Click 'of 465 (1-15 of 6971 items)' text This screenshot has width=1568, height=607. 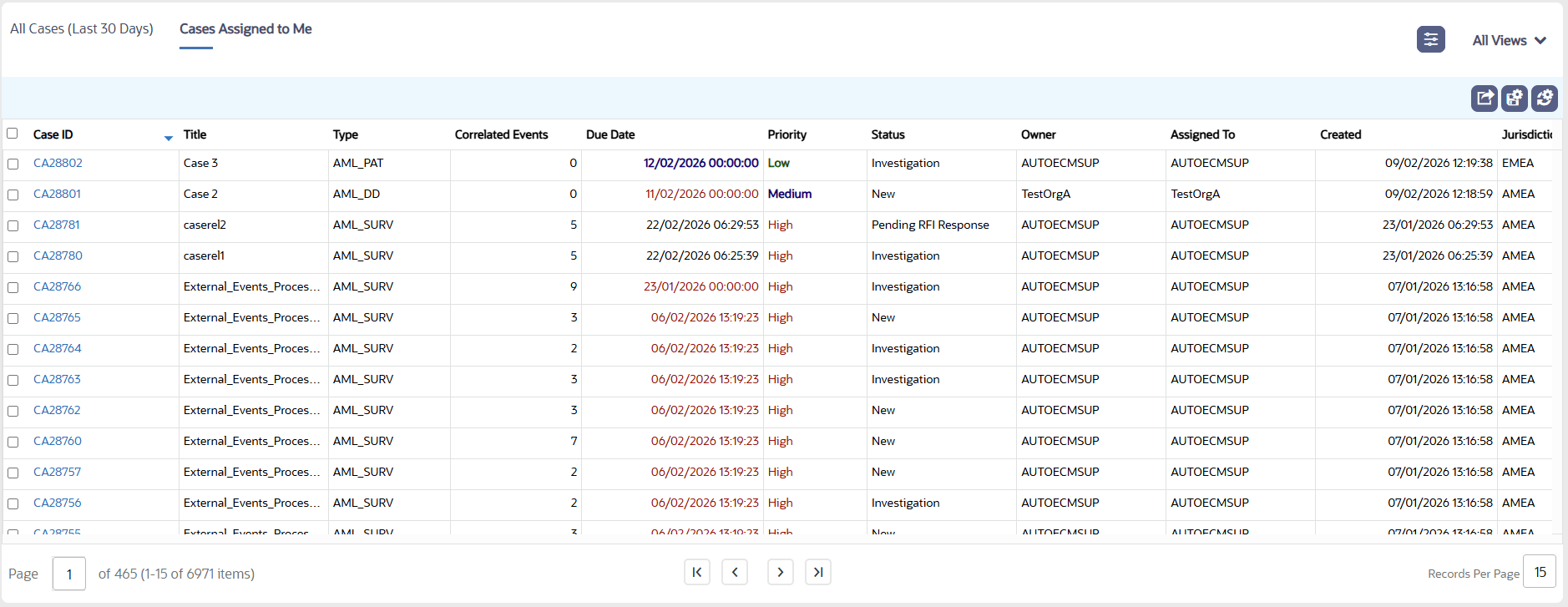(176, 574)
